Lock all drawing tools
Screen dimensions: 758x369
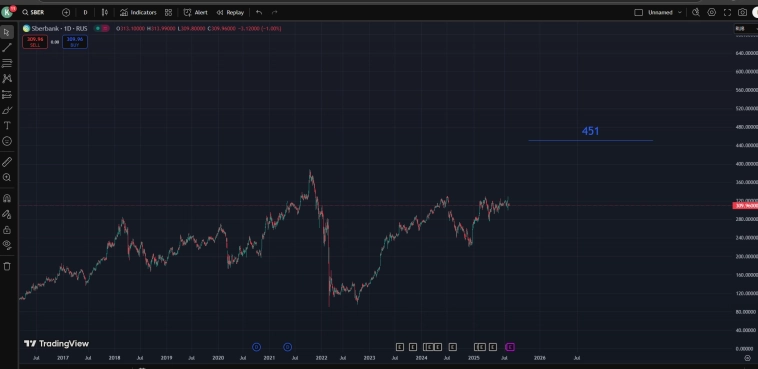pyautogui.click(x=7, y=230)
